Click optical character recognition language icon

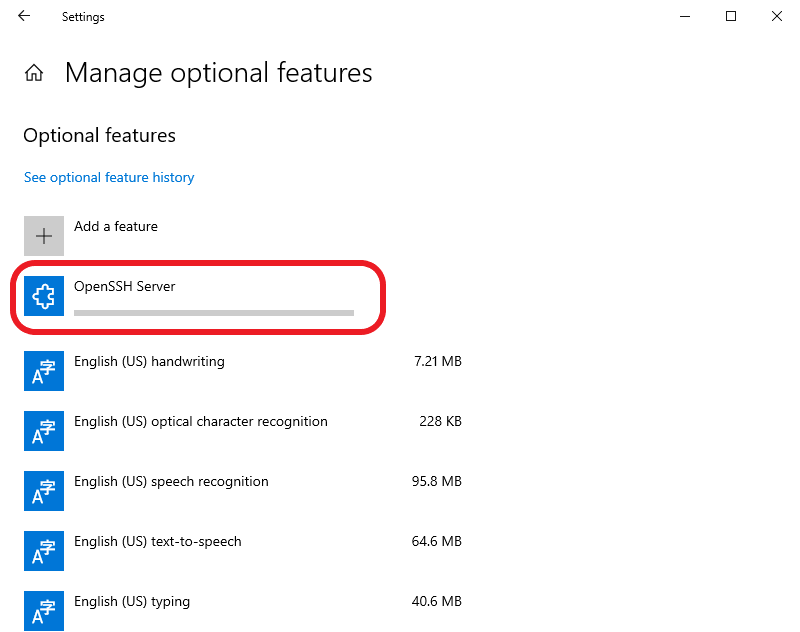[44, 431]
